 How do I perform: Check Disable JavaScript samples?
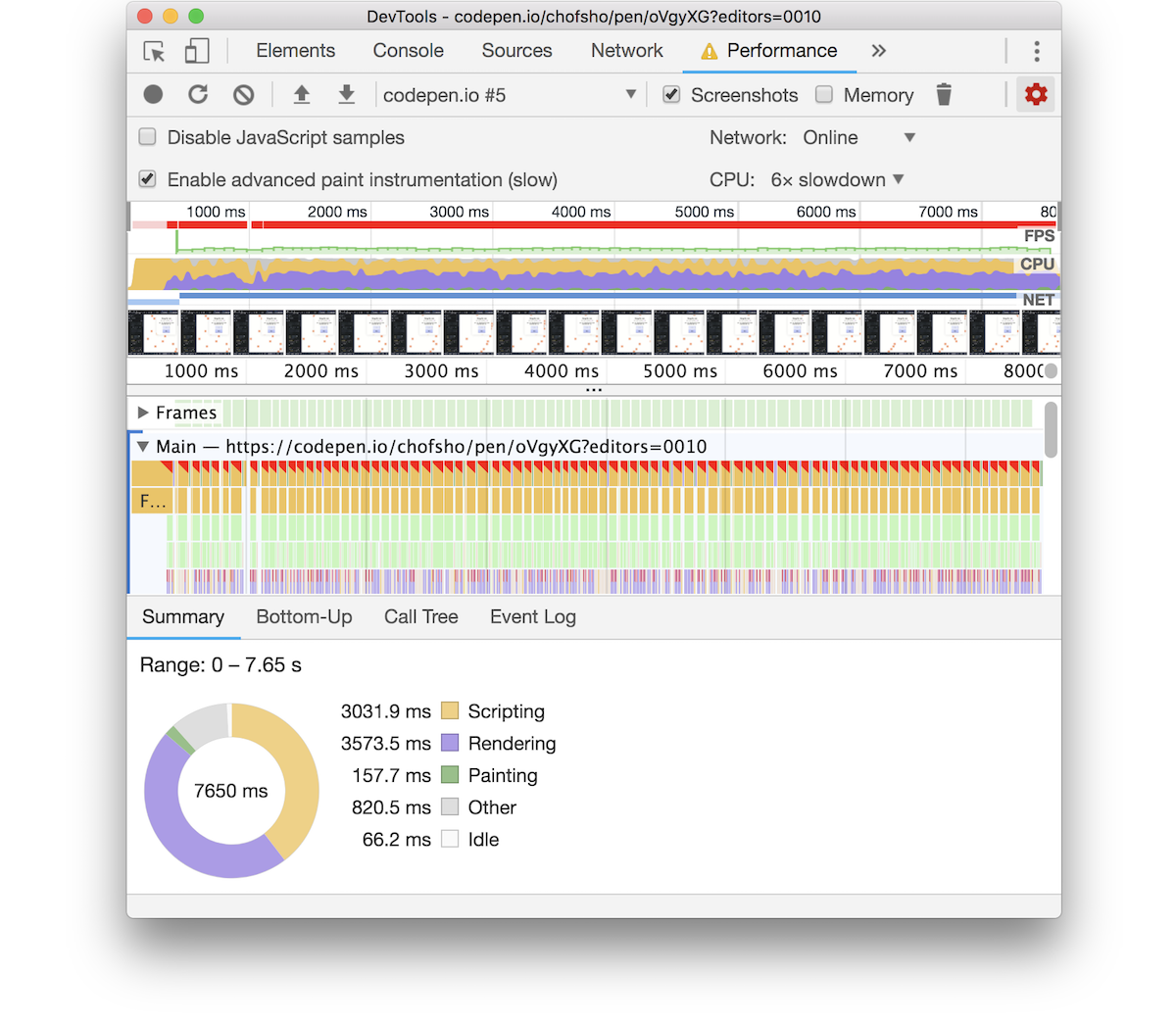(146, 137)
